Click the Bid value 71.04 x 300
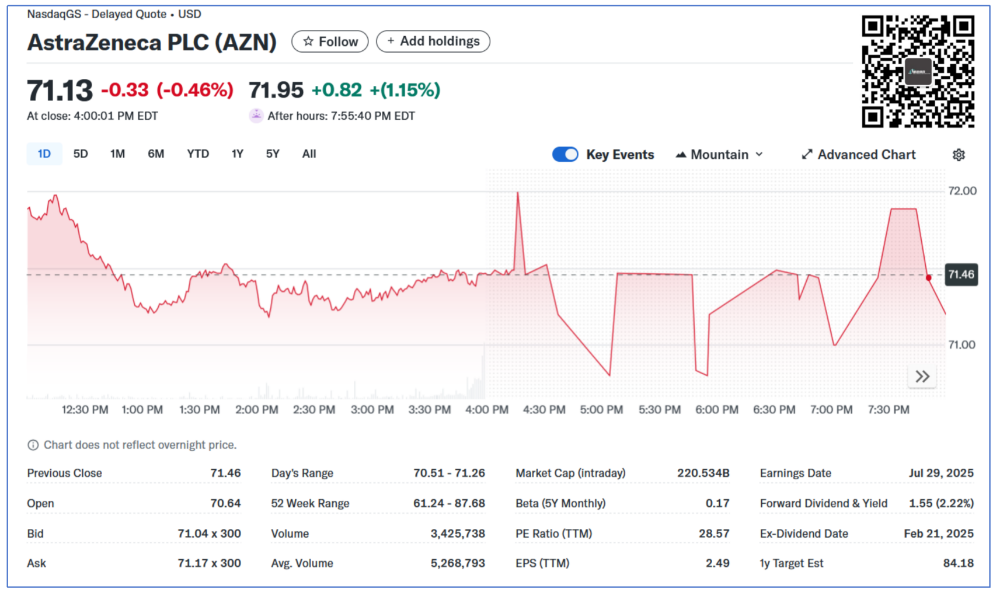Image resolution: width=1000 pixels, height=595 pixels. [209, 533]
